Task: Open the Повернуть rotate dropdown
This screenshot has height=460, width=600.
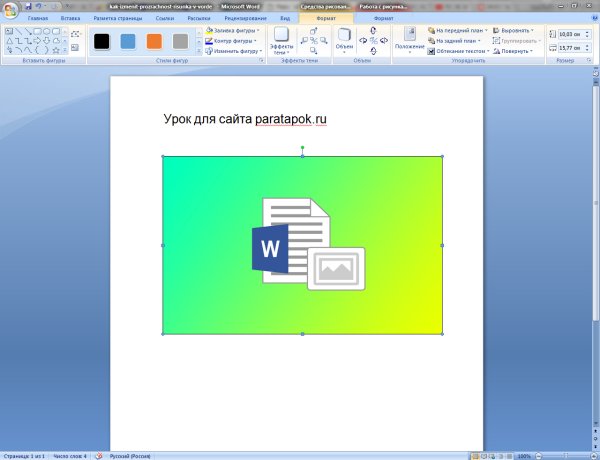Action: pyautogui.click(x=533, y=51)
